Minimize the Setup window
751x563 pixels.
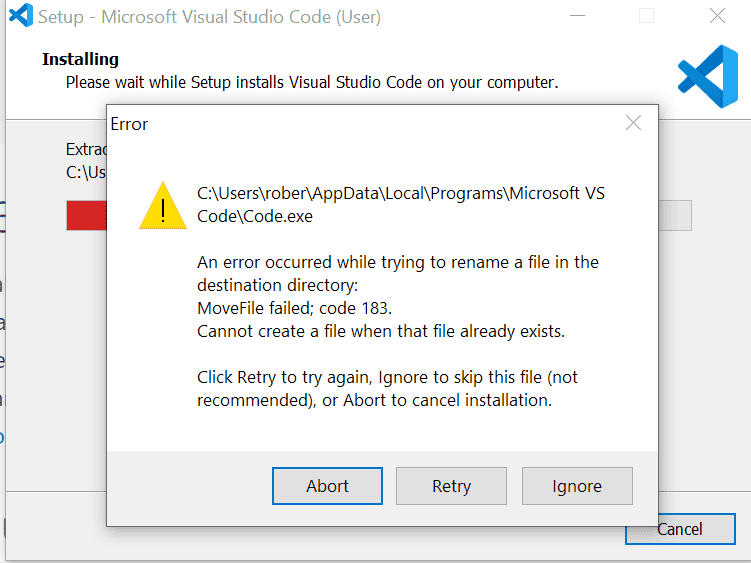(577, 17)
